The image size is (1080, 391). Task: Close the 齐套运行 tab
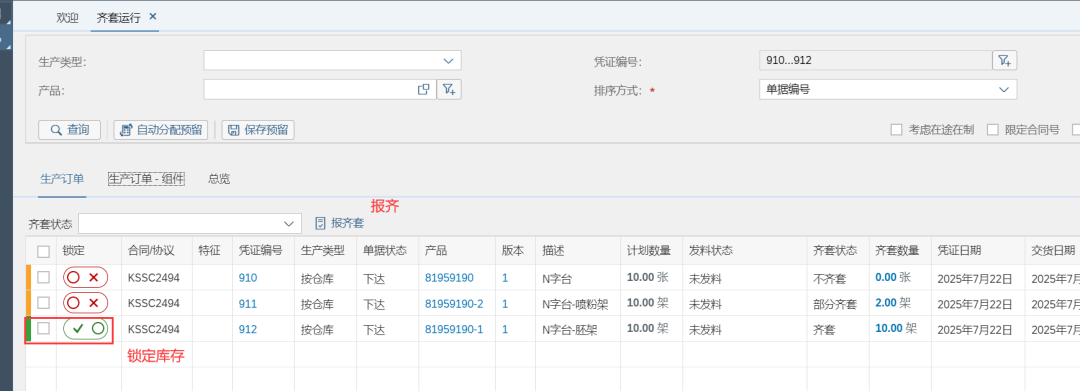(153, 17)
